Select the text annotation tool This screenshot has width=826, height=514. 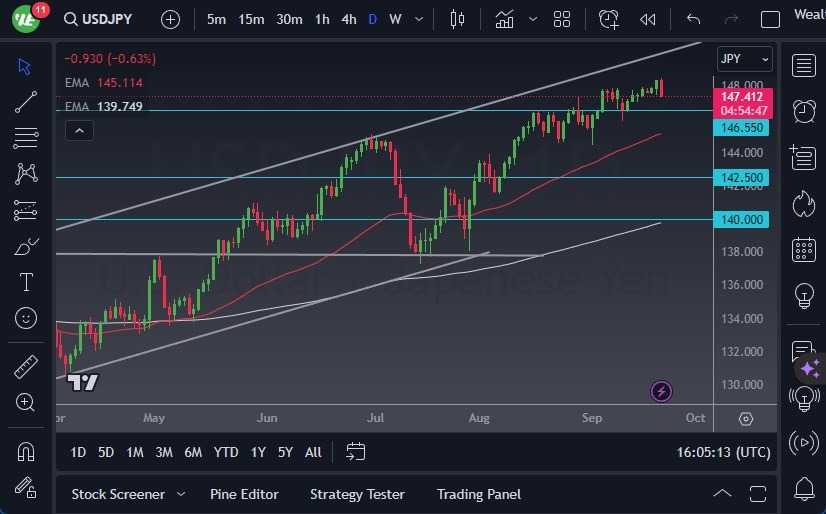[x=26, y=282]
